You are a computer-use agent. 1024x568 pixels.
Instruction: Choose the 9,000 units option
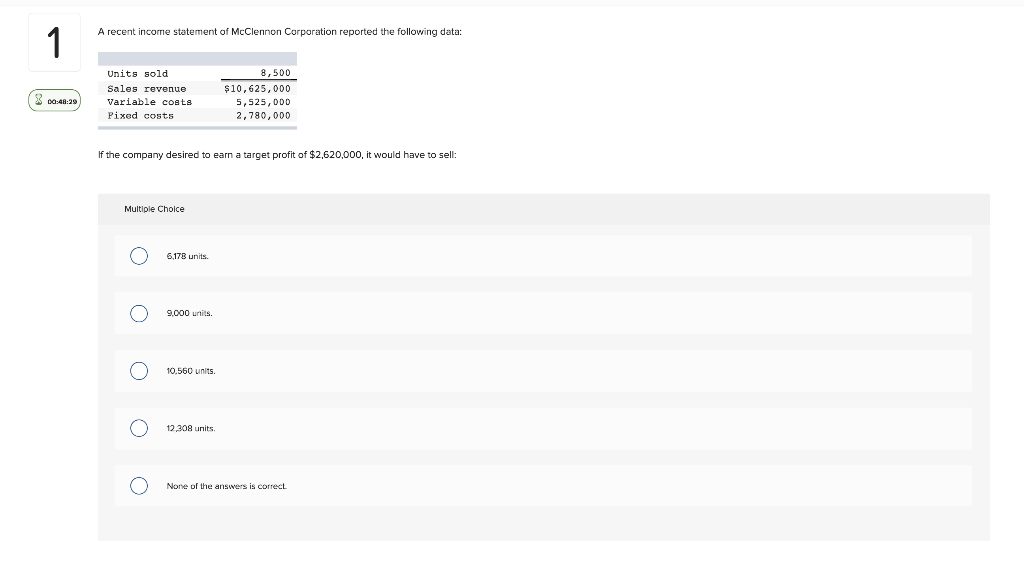138,313
